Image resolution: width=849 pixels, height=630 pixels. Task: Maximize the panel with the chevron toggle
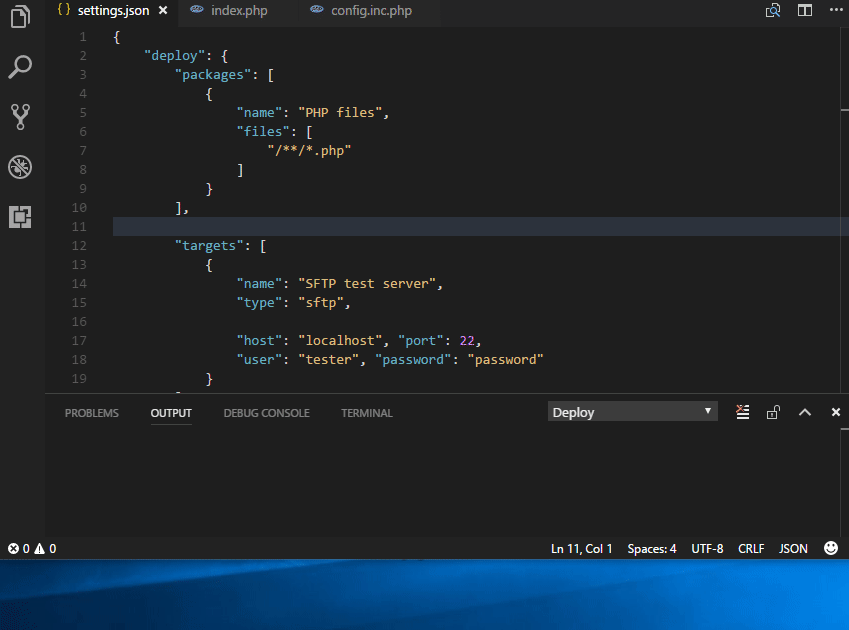pos(804,411)
